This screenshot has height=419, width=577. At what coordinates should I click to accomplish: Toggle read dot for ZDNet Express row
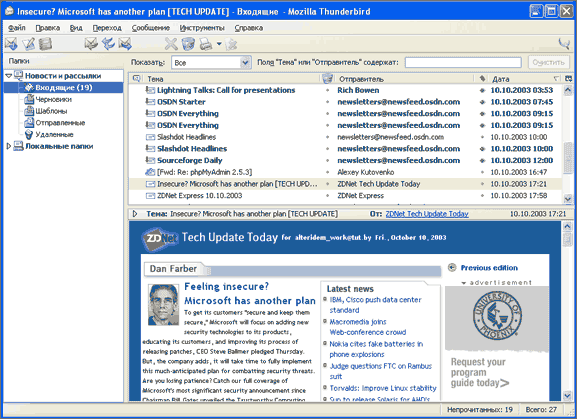(x=327, y=196)
